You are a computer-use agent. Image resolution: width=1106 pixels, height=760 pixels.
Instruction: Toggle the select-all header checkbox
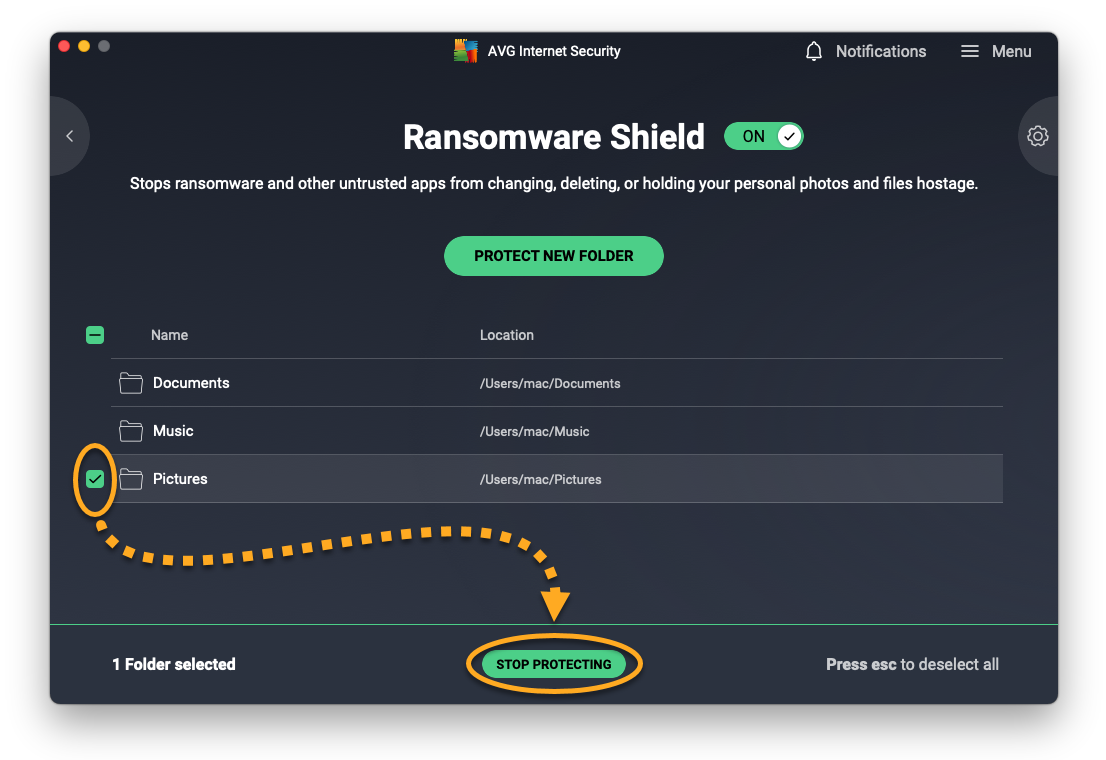point(95,335)
